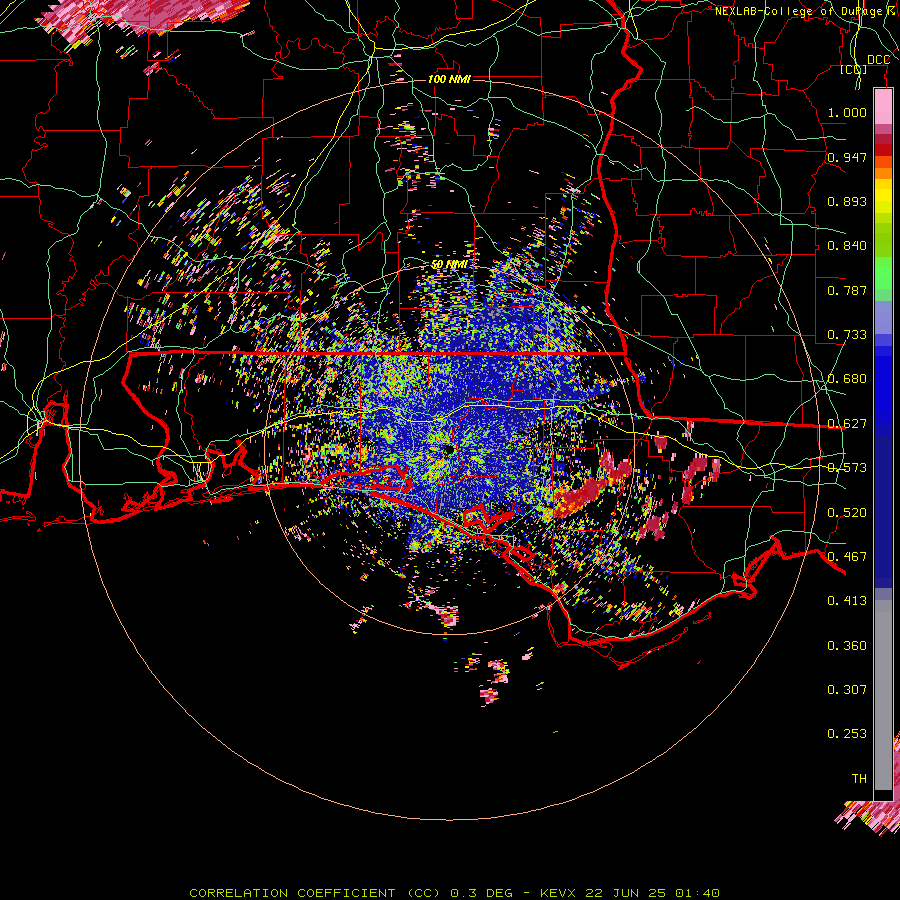Click the 0.733 scale value
900x900 pixels.
click(x=847, y=334)
